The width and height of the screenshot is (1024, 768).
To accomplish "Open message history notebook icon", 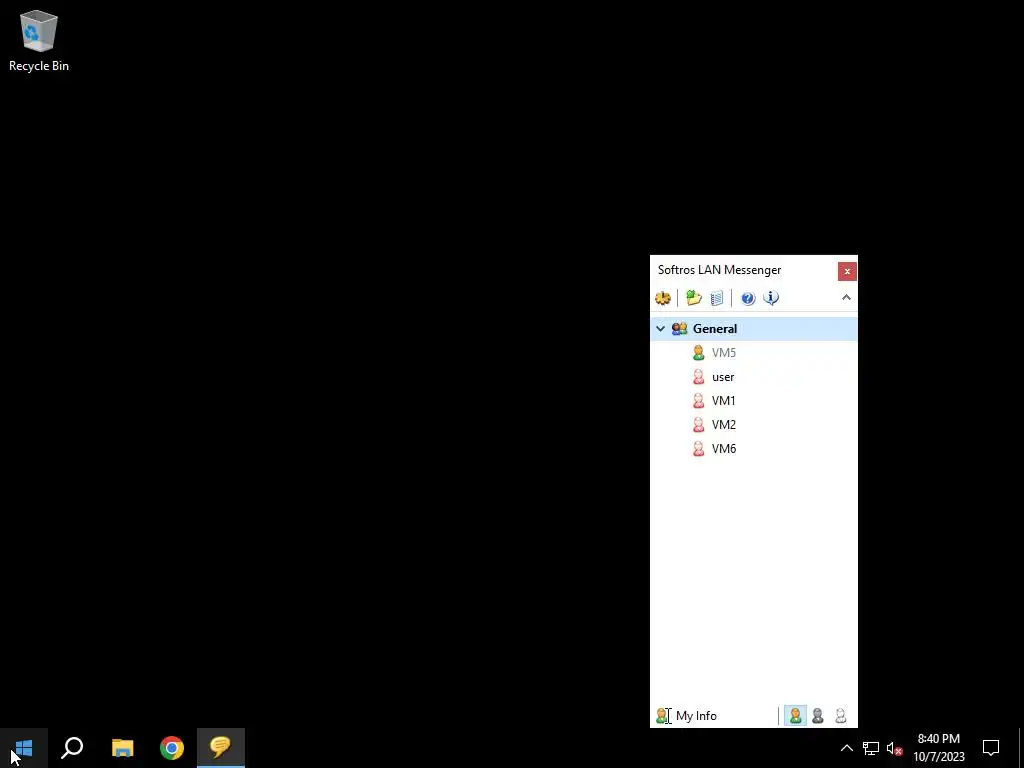I will tap(717, 298).
